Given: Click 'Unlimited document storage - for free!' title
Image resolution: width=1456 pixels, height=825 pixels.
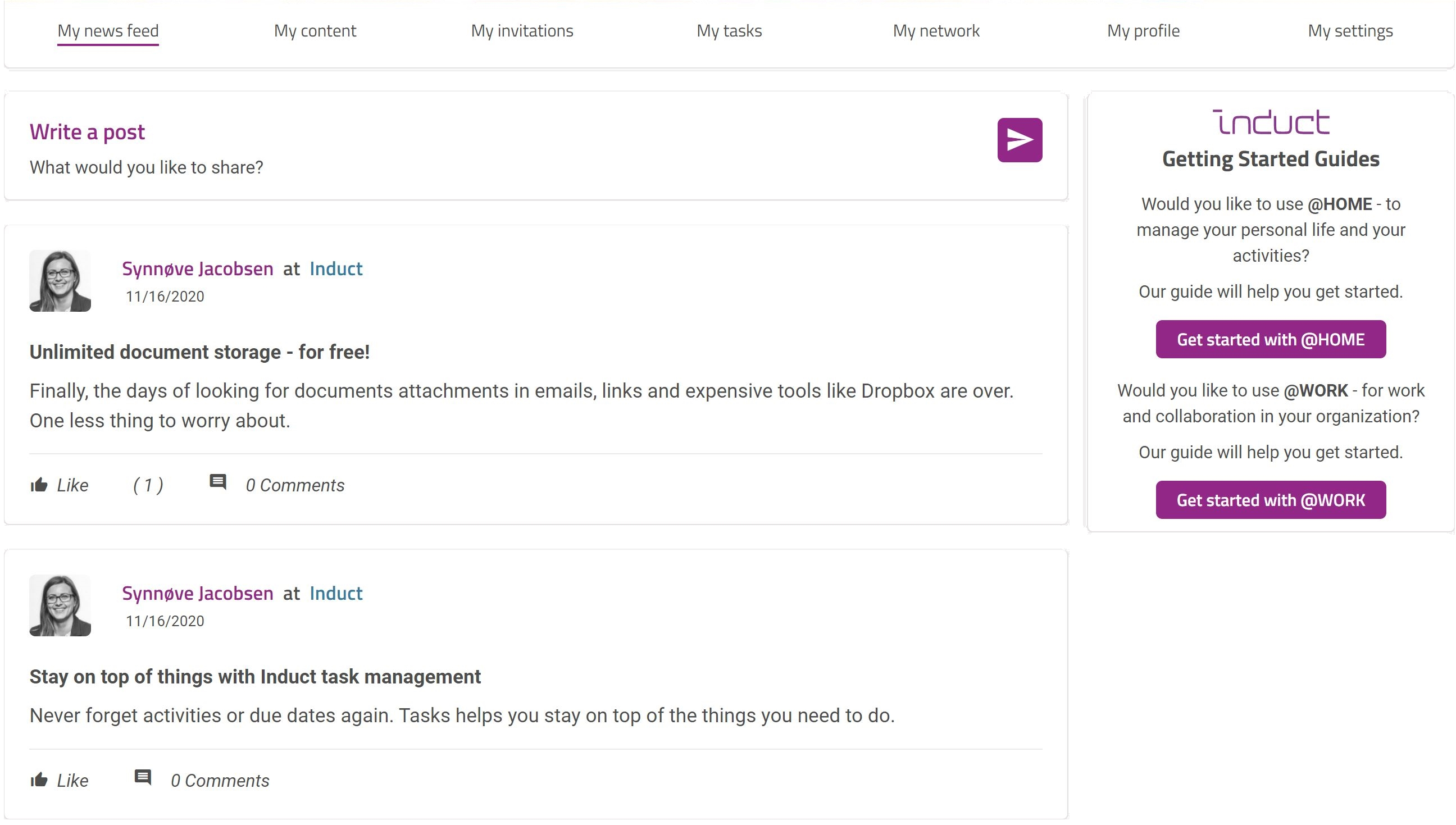Looking at the screenshot, I should pyautogui.click(x=199, y=353).
